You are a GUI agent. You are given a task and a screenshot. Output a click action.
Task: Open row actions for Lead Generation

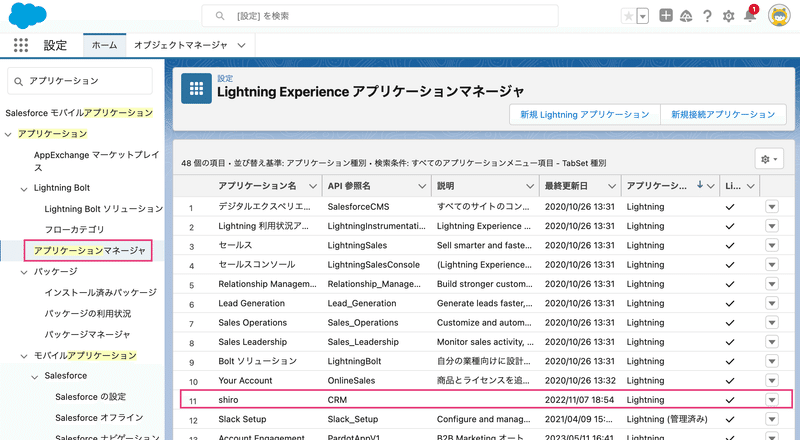click(772, 303)
